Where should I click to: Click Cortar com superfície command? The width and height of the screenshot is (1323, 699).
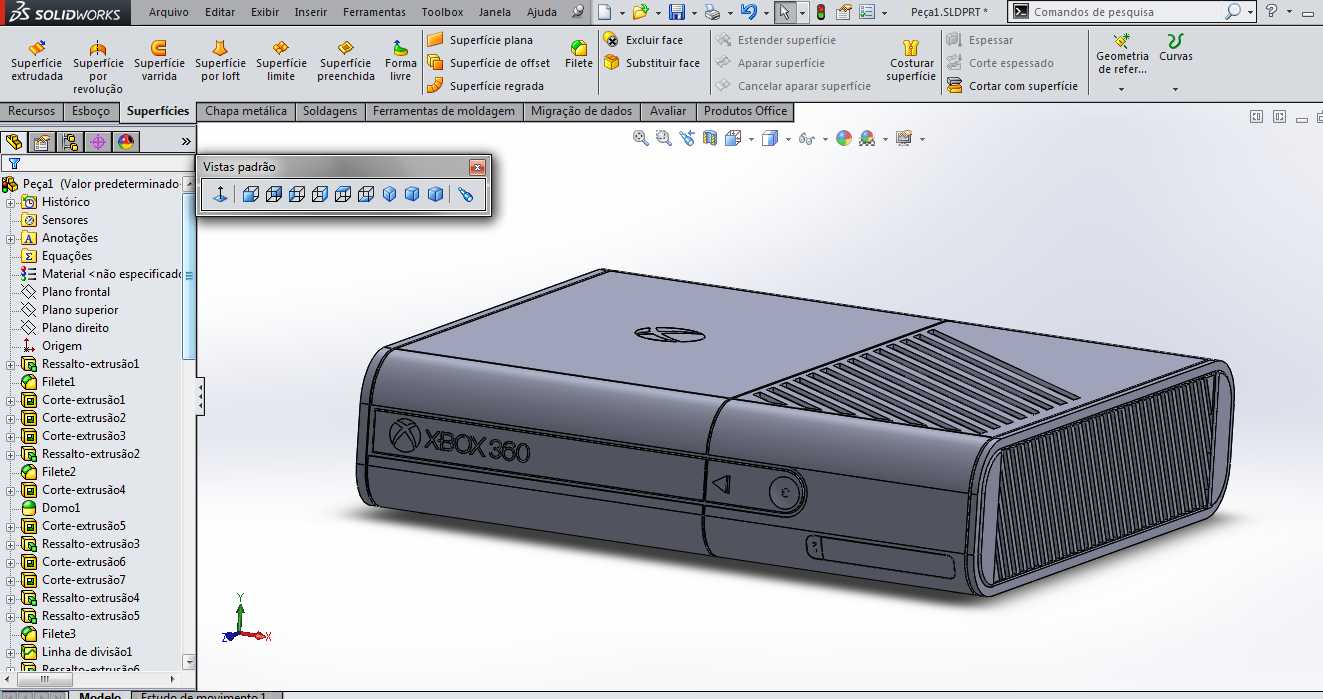(1012, 86)
